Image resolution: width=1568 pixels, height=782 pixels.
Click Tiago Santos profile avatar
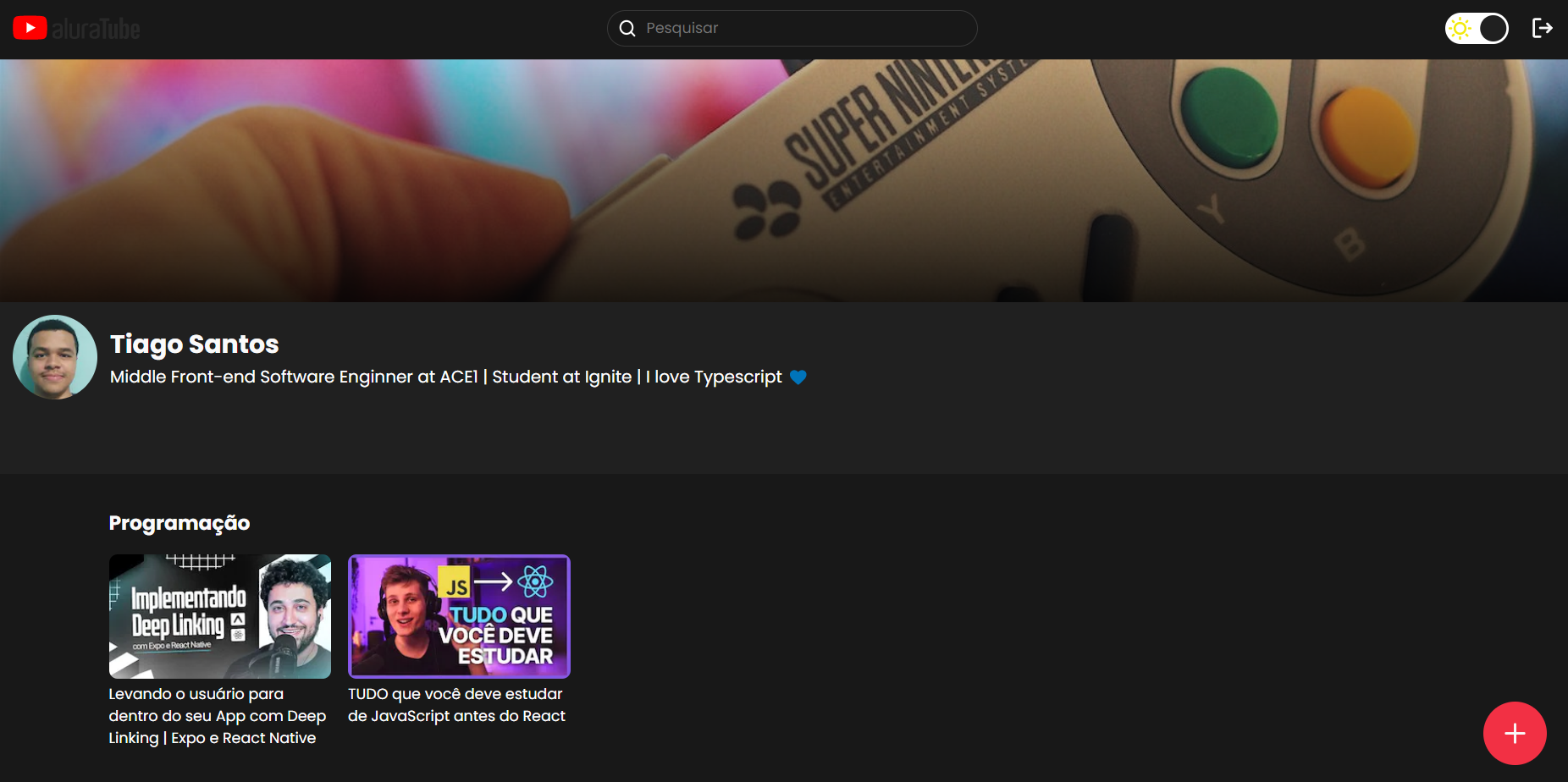pyautogui.click(x=55, y=357)
